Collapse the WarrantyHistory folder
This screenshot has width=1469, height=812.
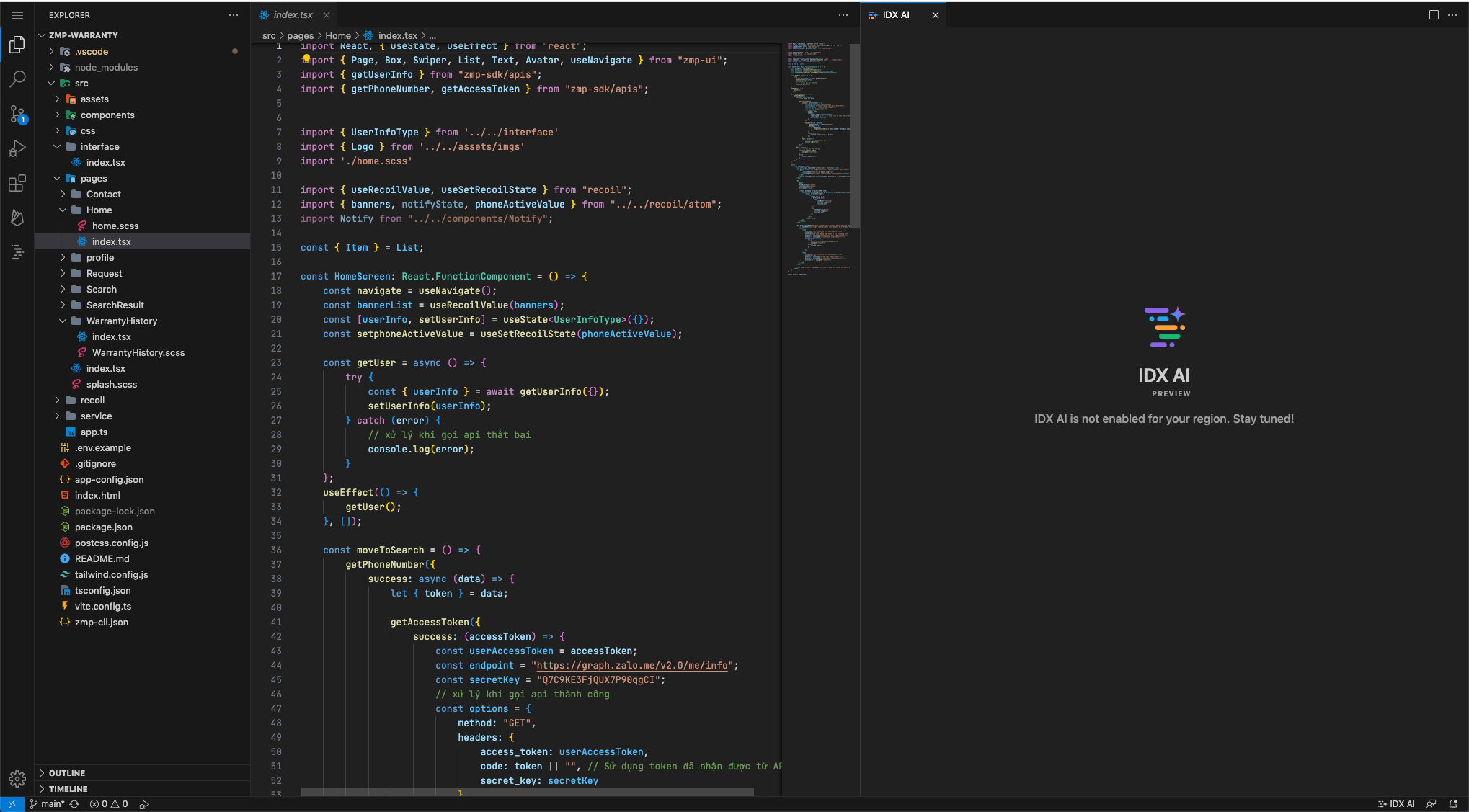tap(121, 321)
